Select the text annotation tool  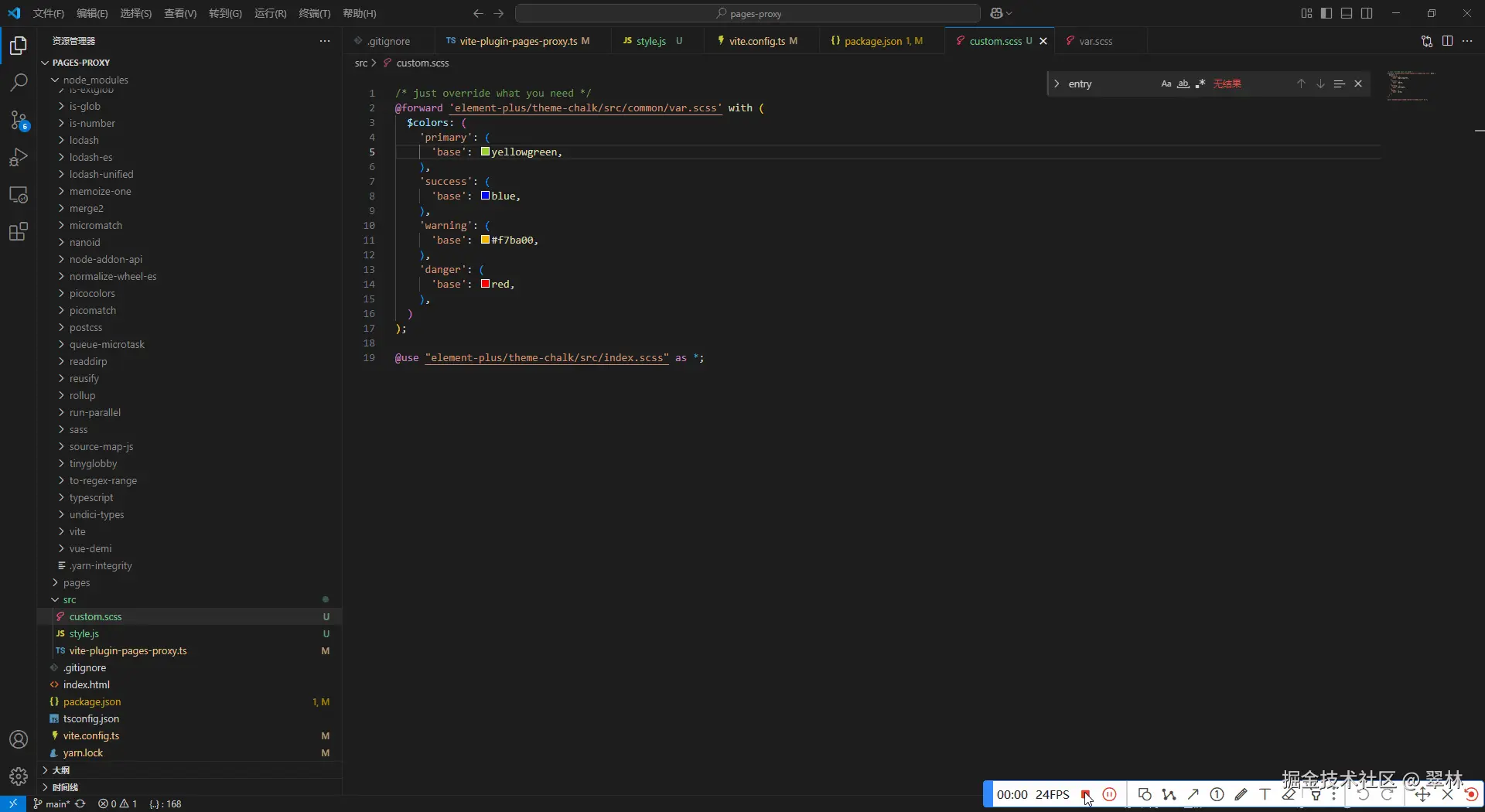pyautogui.click(x=1264, y=795)
